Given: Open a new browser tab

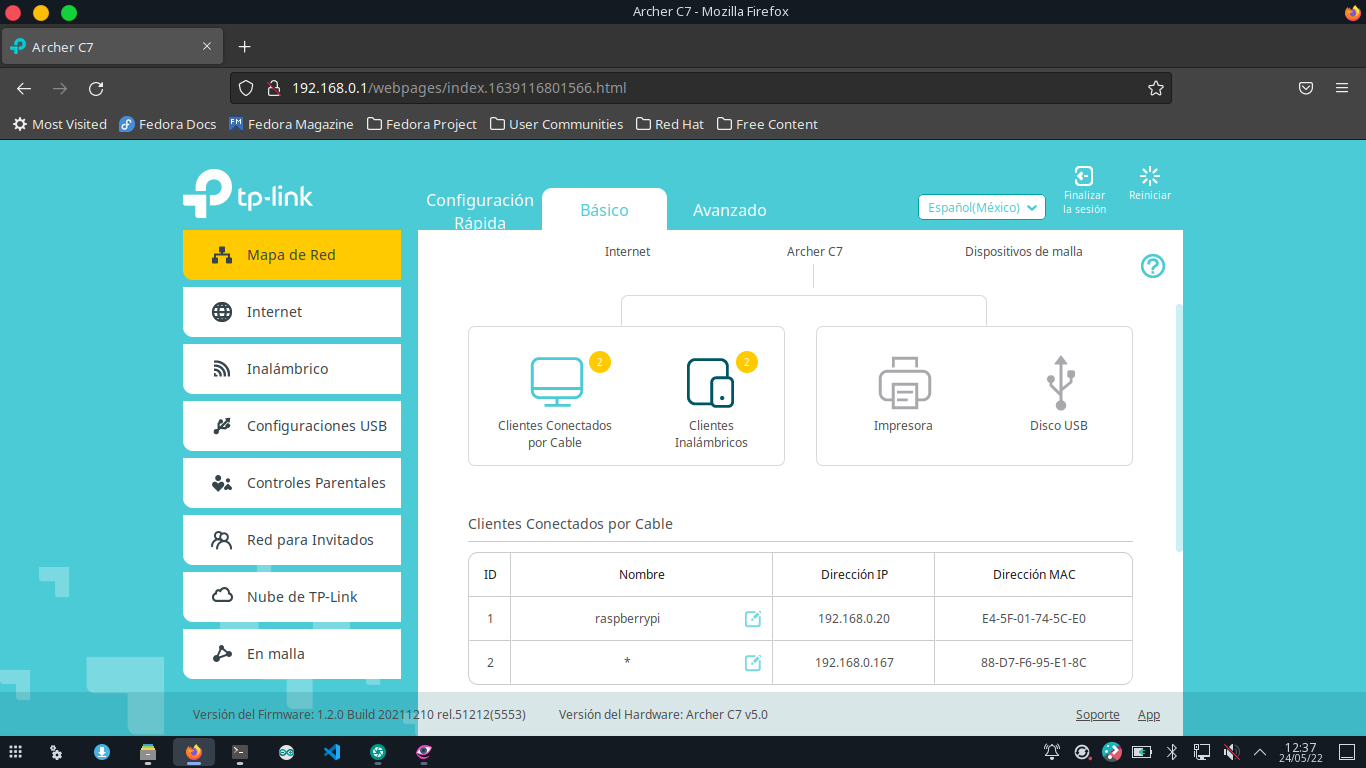Looking at the screenshot, I should 245,47.
